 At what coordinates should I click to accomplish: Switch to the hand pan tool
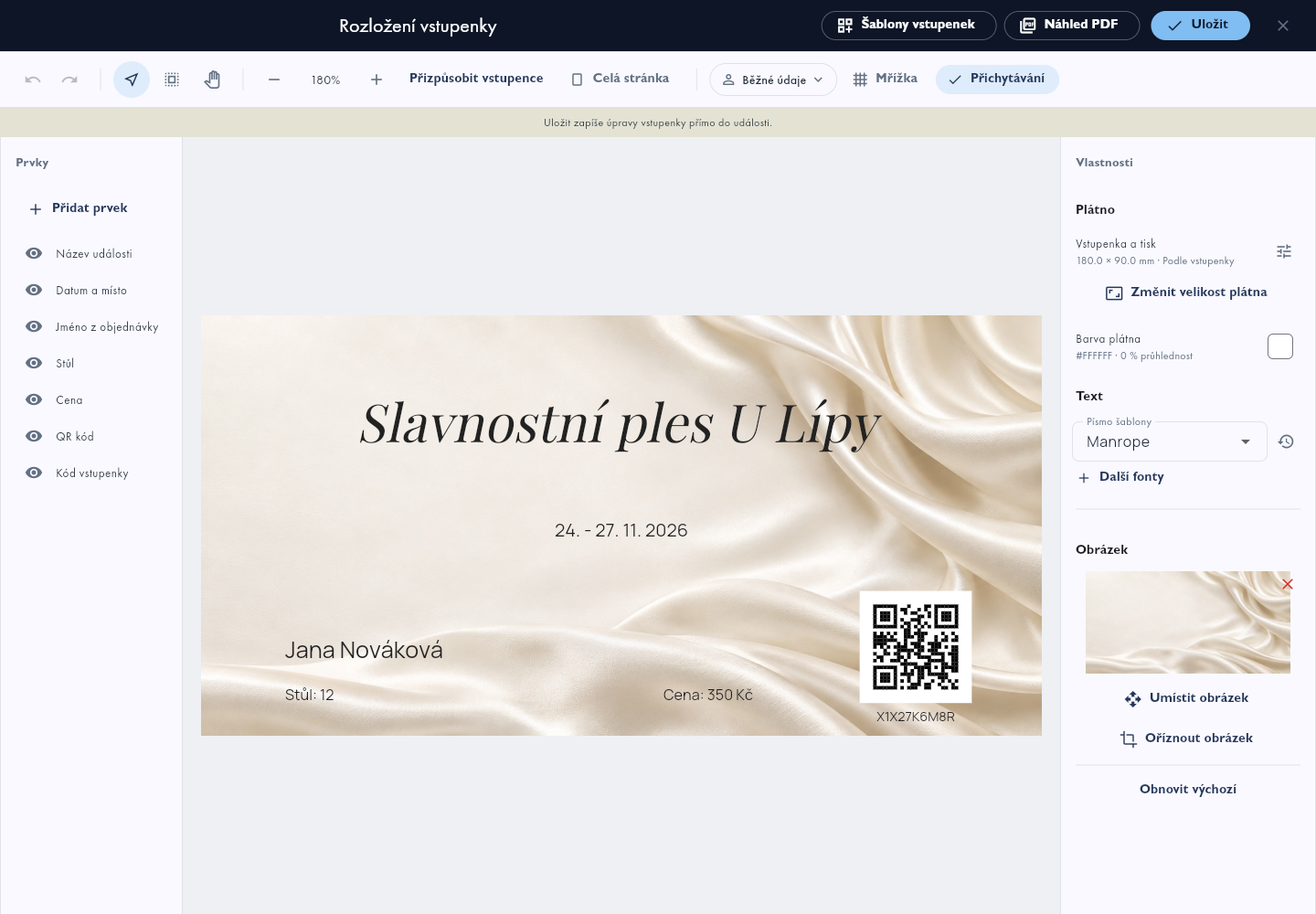[212, 80]
